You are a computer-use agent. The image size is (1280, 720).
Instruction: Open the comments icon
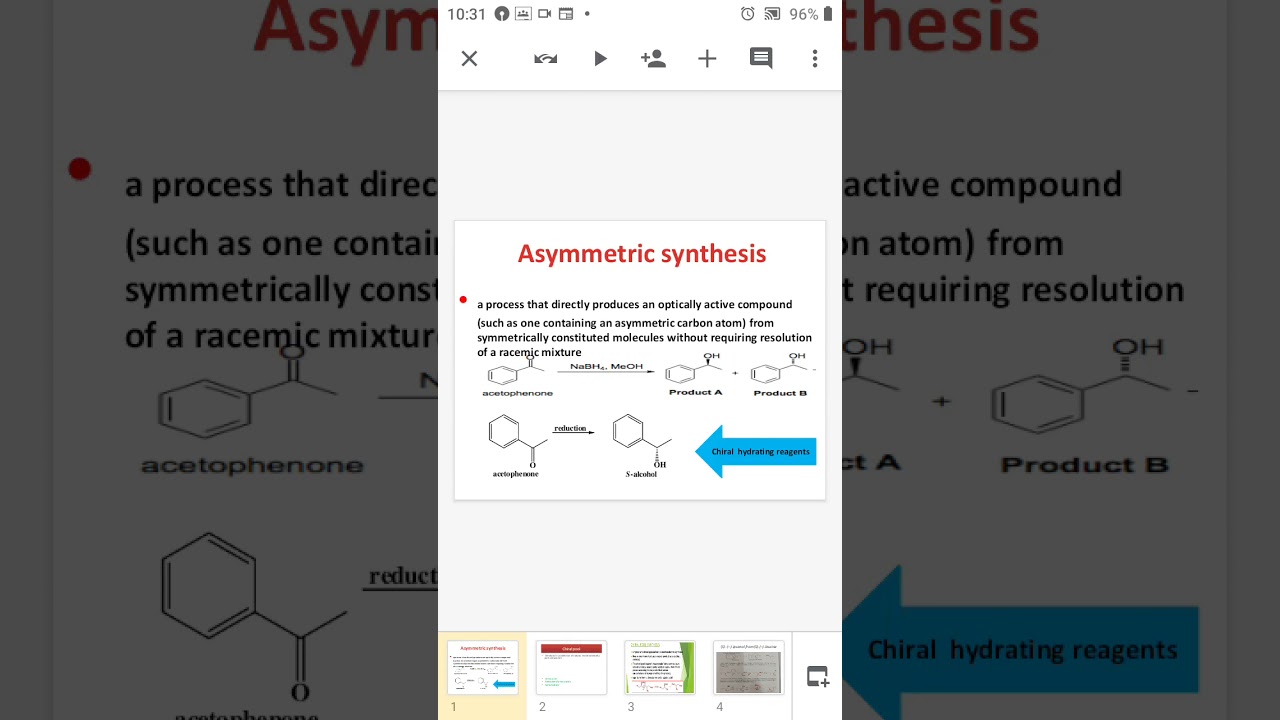761,59
